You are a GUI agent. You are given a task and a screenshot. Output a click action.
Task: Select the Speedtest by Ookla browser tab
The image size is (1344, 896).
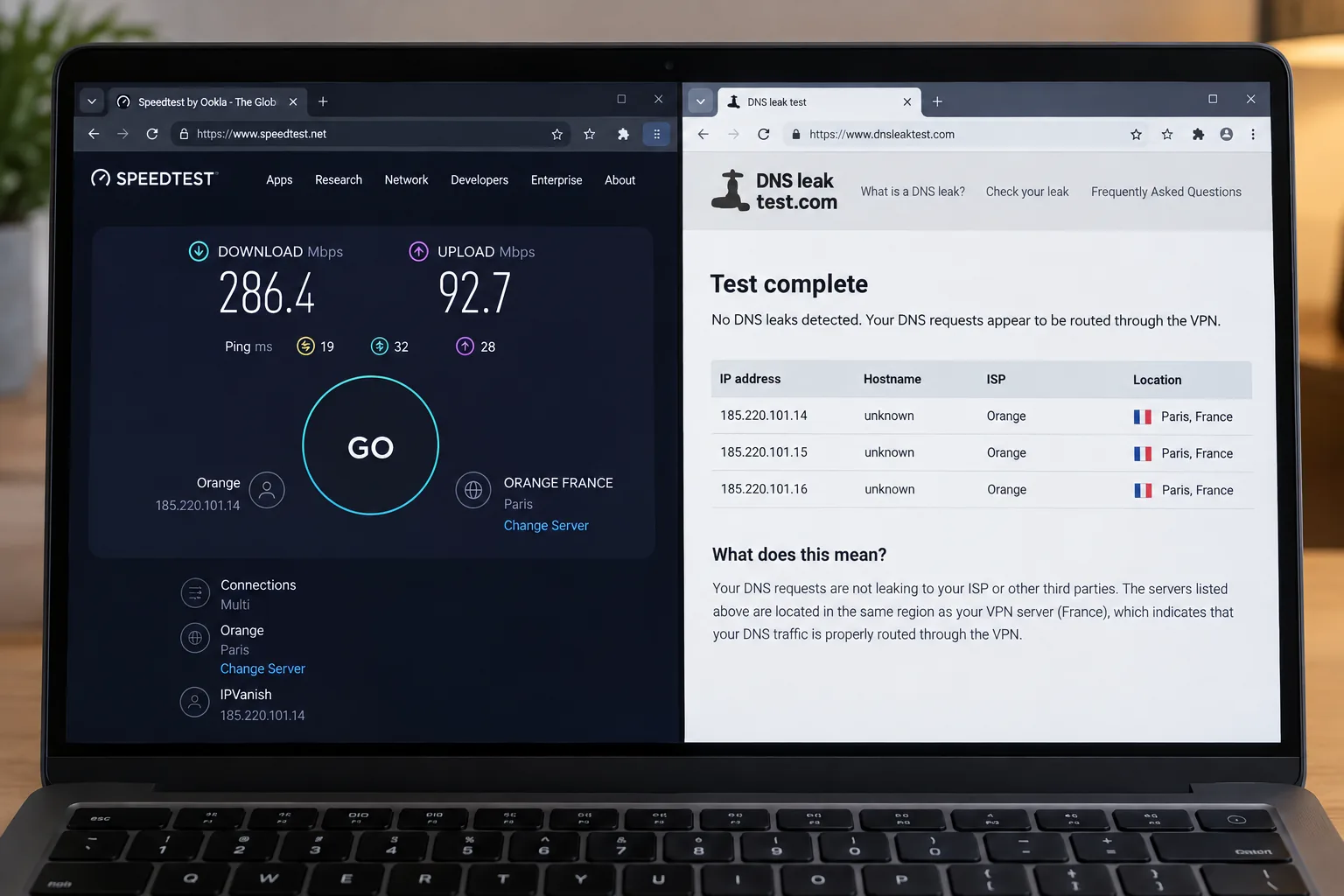(206, 101)
